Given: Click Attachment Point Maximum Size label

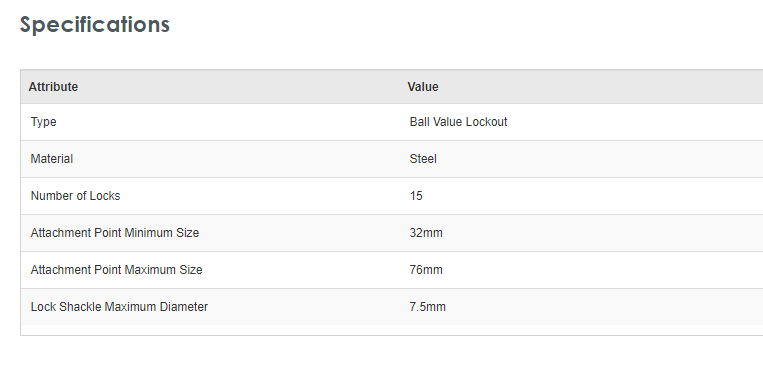Looking at the screenshot, I should 116,270.
